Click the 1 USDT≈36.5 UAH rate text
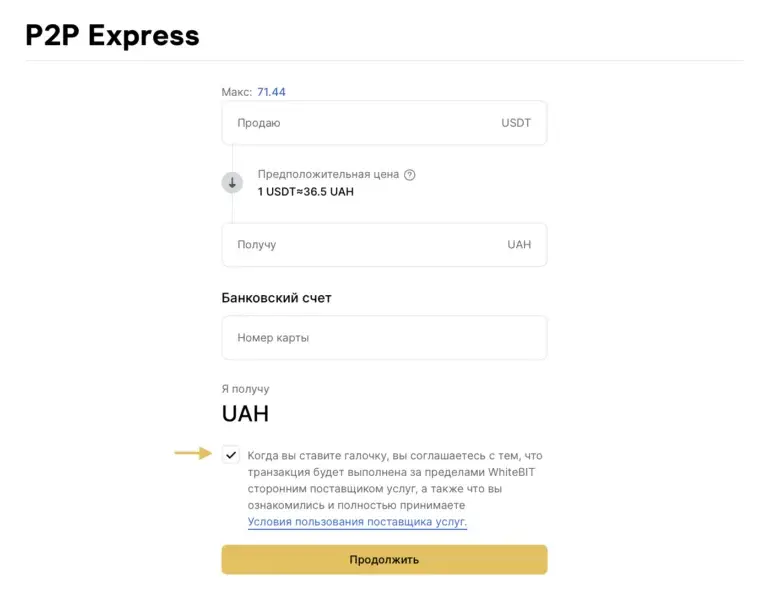 [305, 191]
